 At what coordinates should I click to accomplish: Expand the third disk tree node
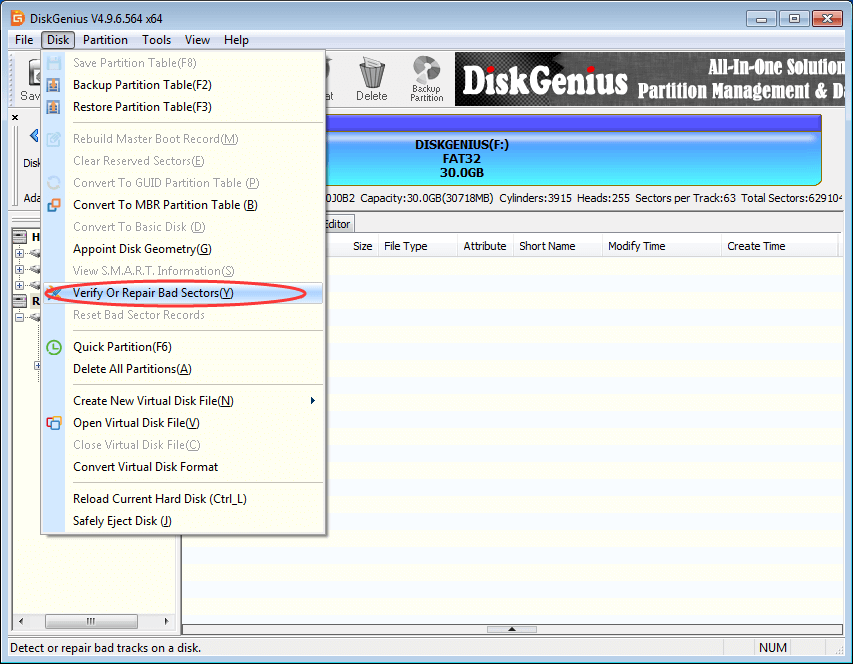pos(20,285)
